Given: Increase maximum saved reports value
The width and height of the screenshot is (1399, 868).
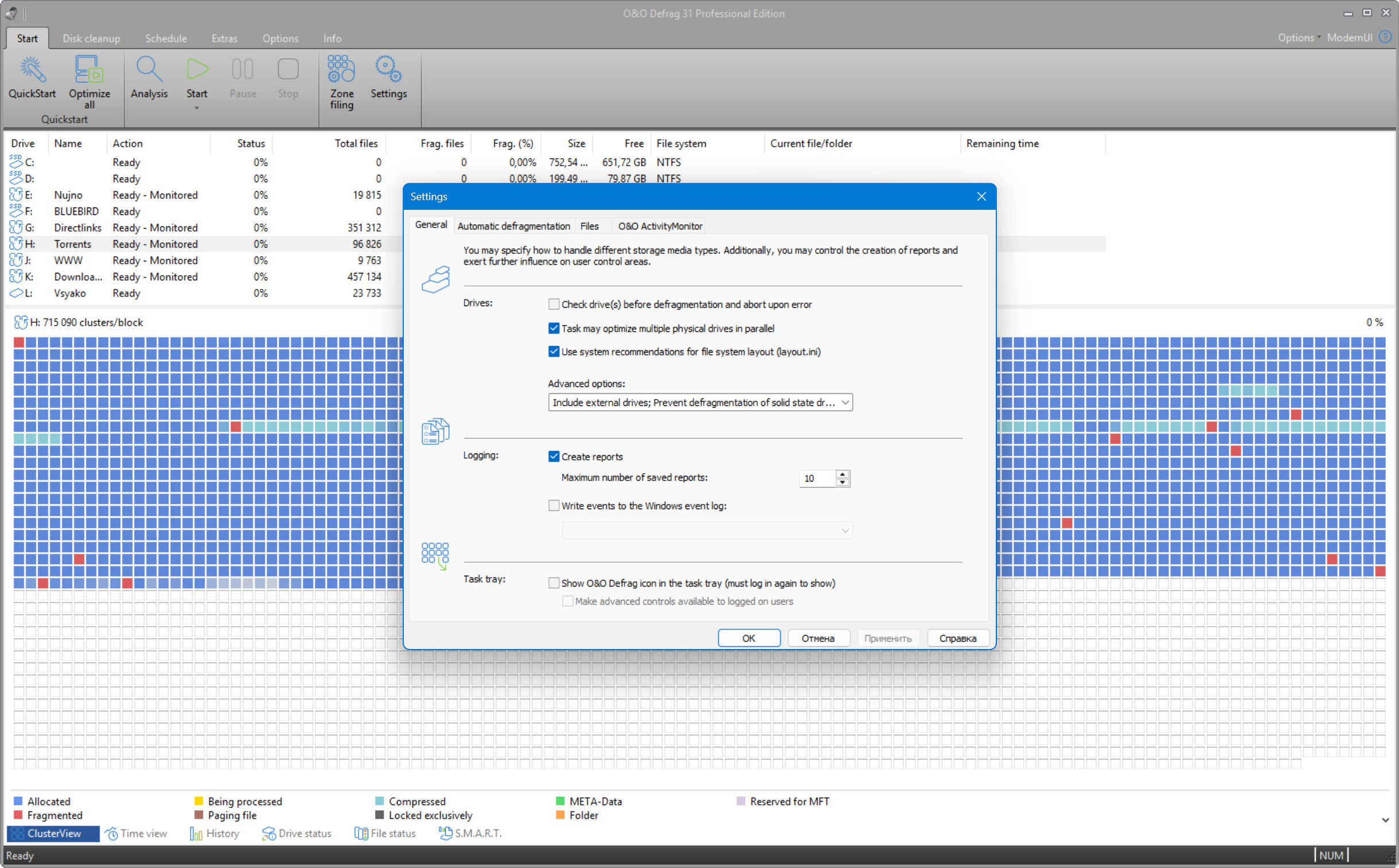Looking at the screenshot, I should click(x=843, y=474).
